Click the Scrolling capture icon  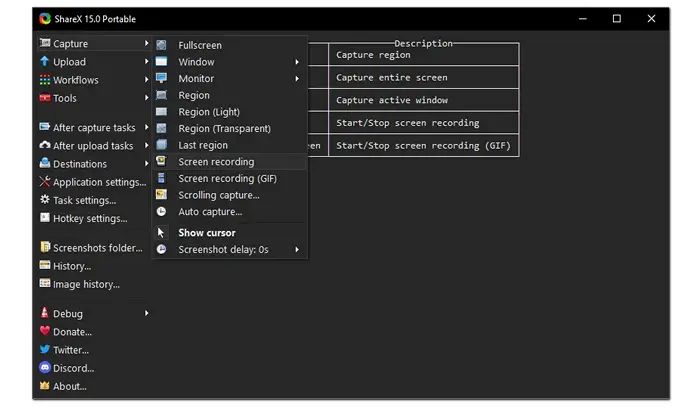(x=161, y=195)
